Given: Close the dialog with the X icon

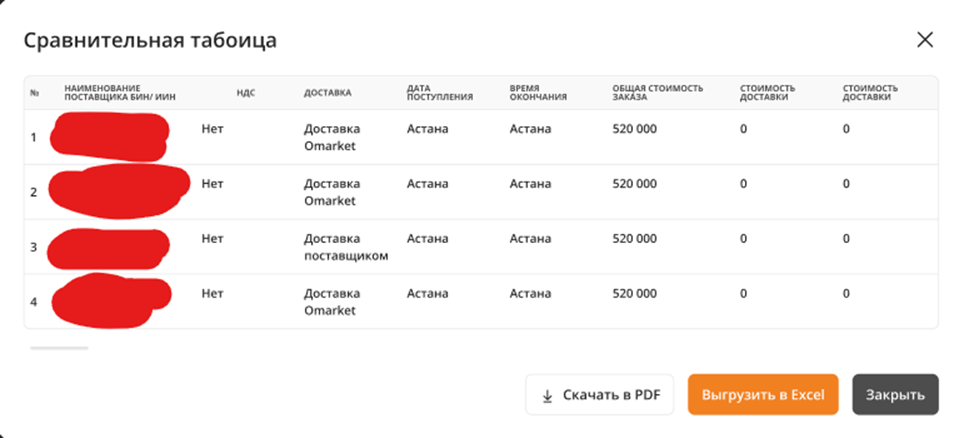Looking at the screenshot, I should (925, 40).
